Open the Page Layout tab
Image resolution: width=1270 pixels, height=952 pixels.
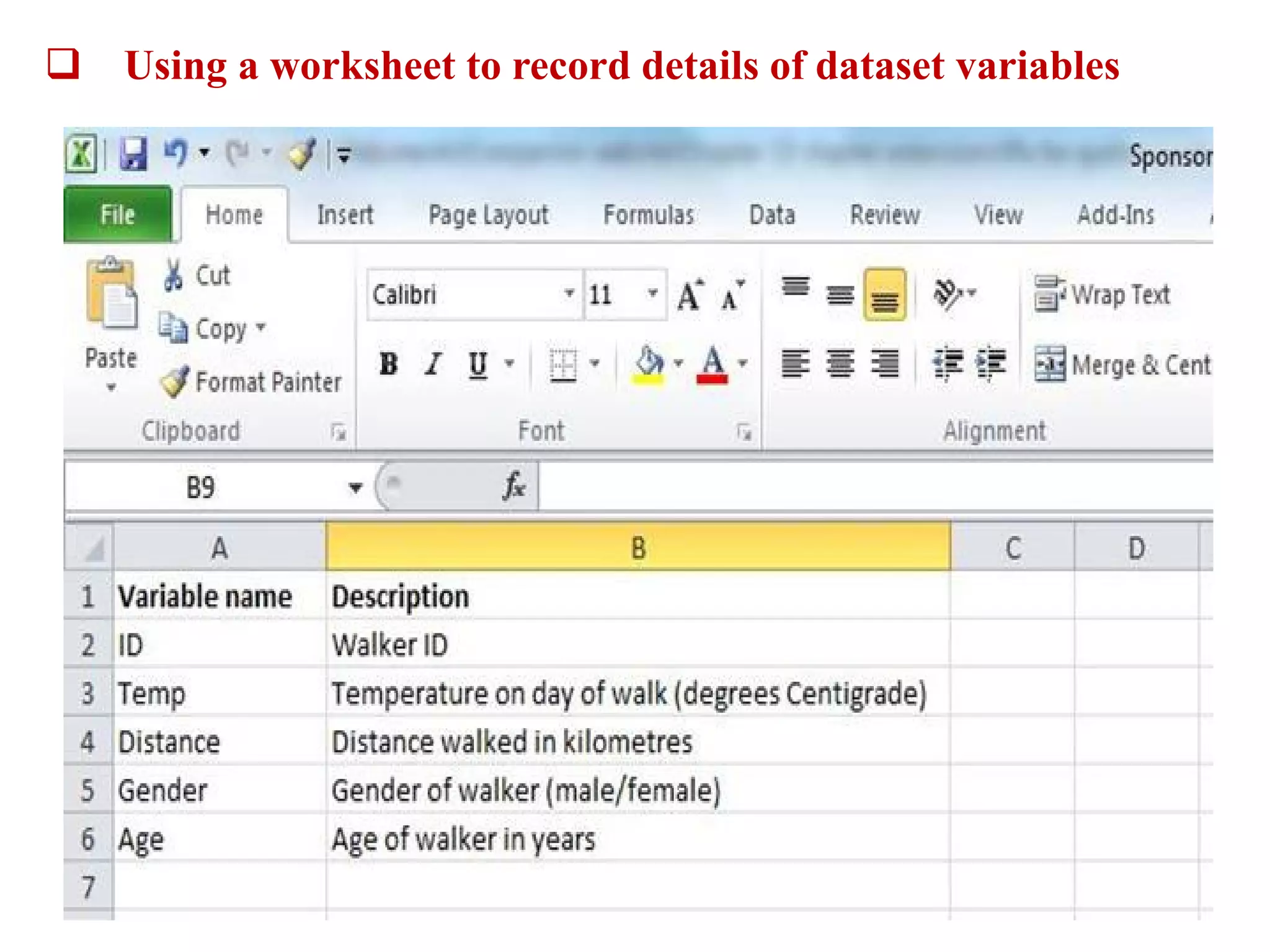489,215
